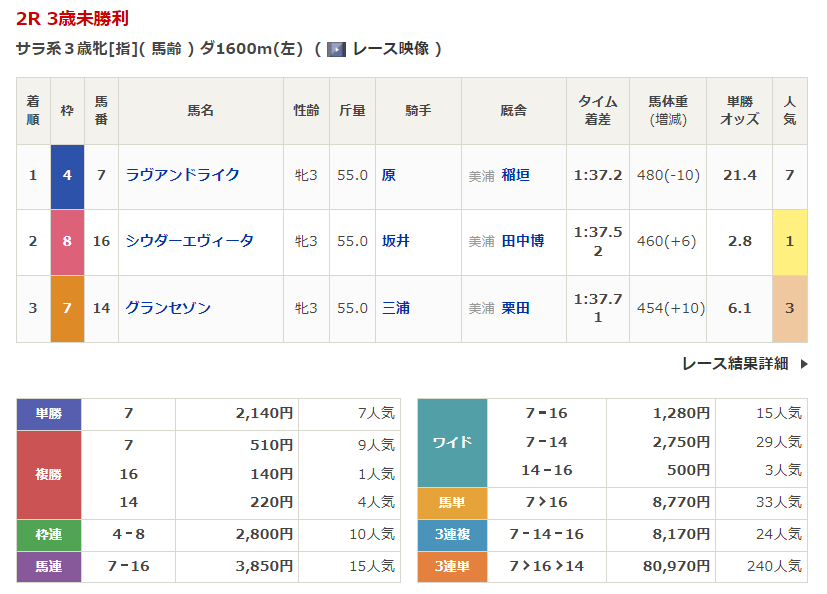Screen dimensions: 827x594
Task: Open horse ラヴアンドライク profile
Action: 183,175
